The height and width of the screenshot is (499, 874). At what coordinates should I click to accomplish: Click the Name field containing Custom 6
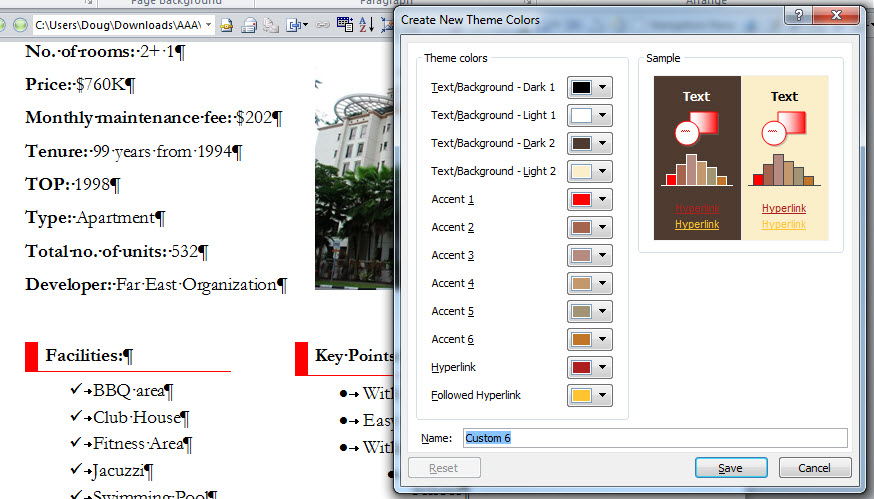coord(655,438)
